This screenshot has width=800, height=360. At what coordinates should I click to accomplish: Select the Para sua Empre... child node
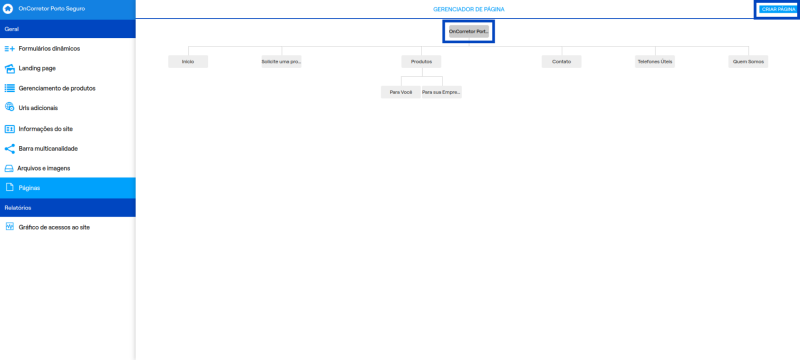(442, 92)
